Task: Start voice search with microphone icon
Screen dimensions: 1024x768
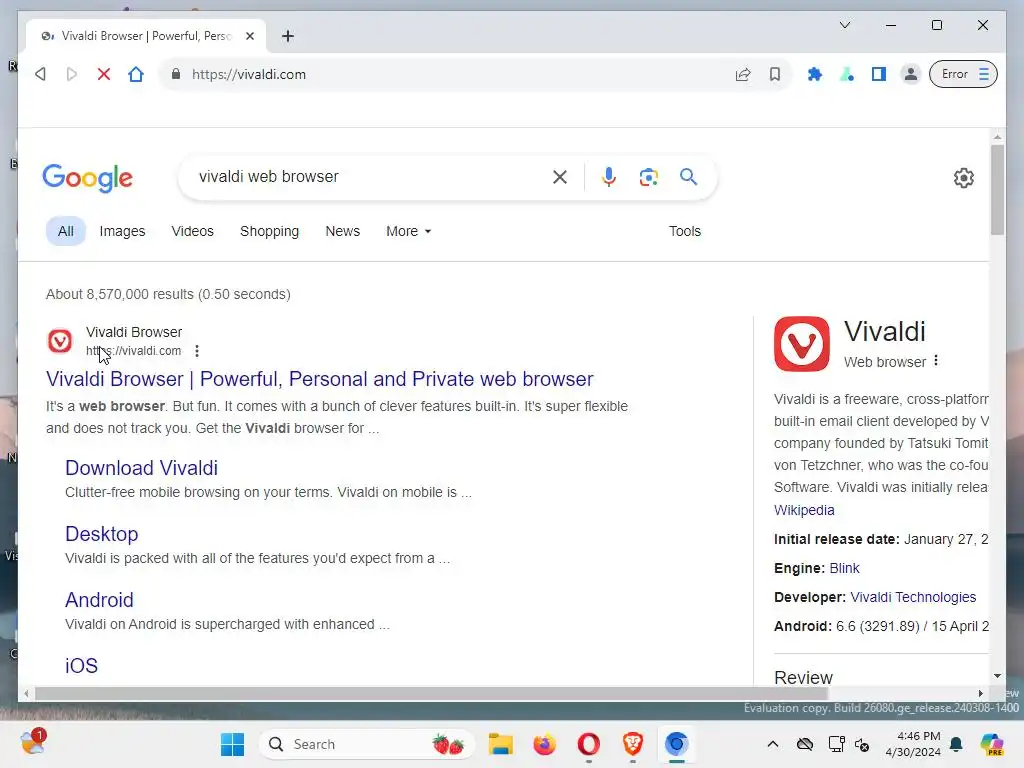Action: [609, 177]
